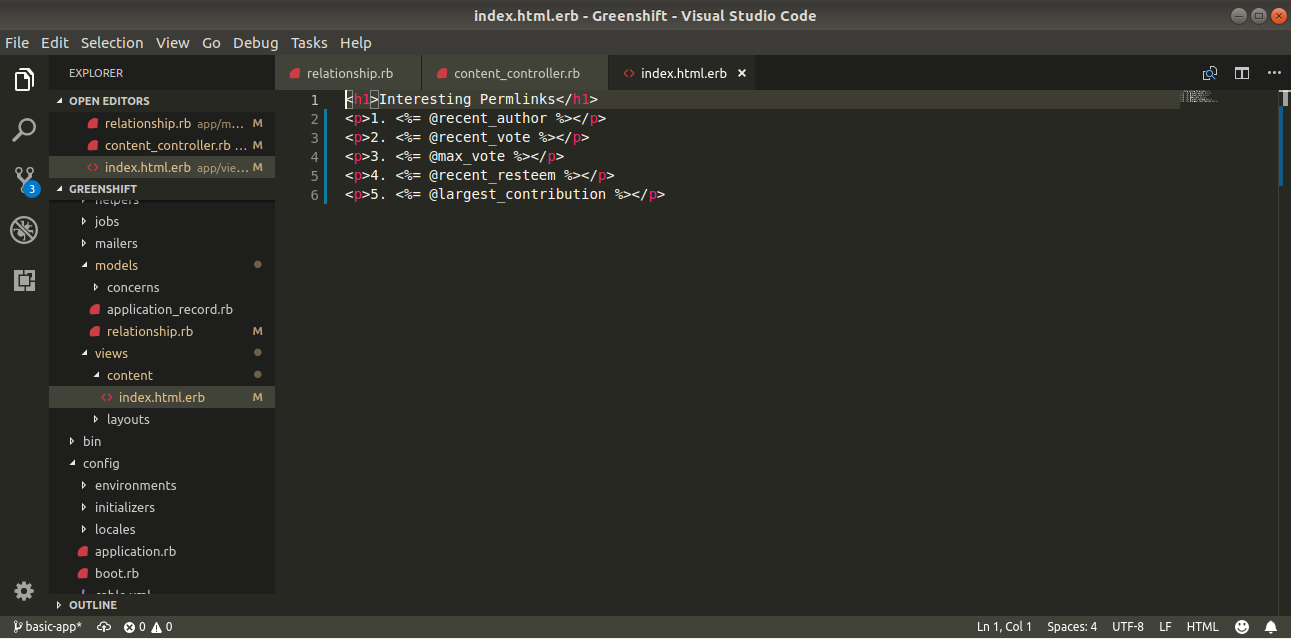Open the Debug view in activity bar
Screen dimensions: 1291x639
pyautogui.click(x=24, y=231)
